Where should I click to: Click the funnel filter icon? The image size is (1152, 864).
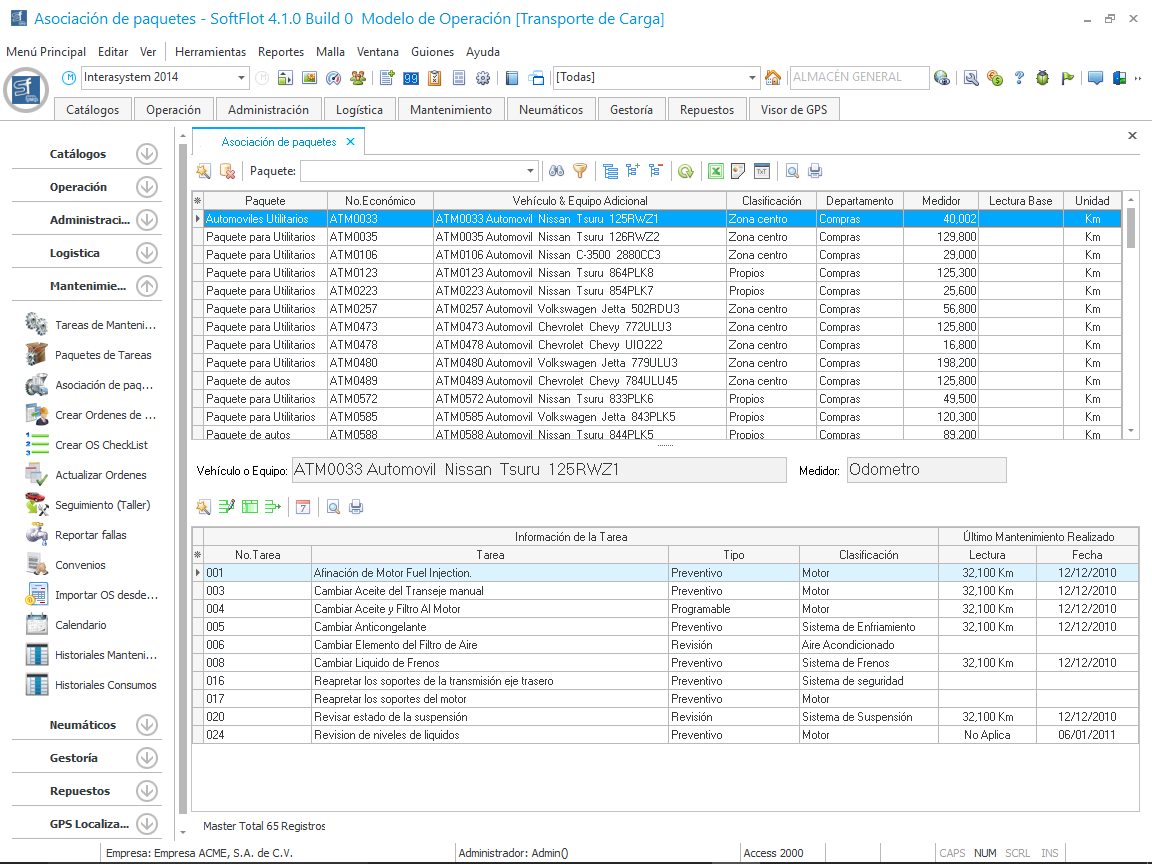579,171
